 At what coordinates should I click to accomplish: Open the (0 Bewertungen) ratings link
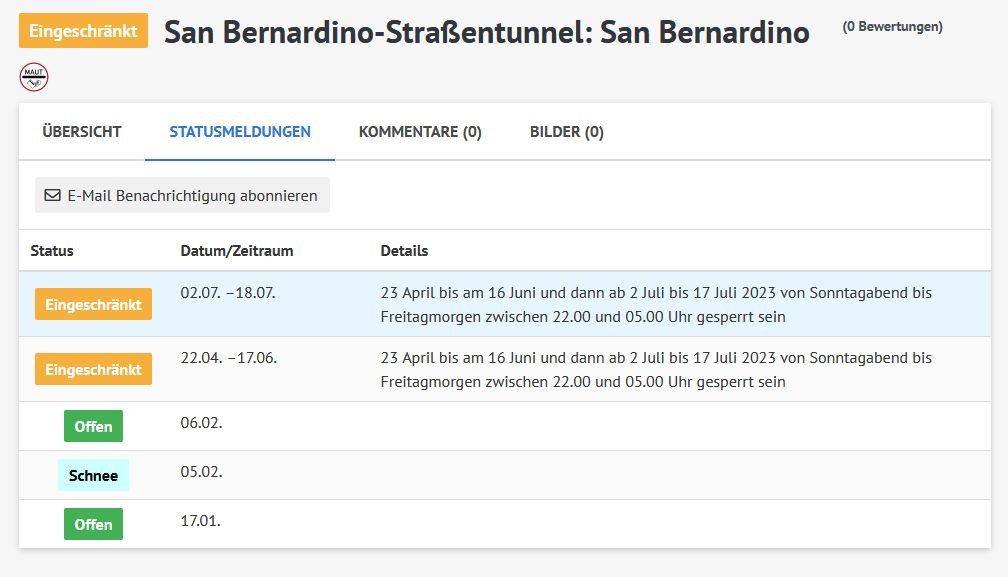tap(892, 27)
